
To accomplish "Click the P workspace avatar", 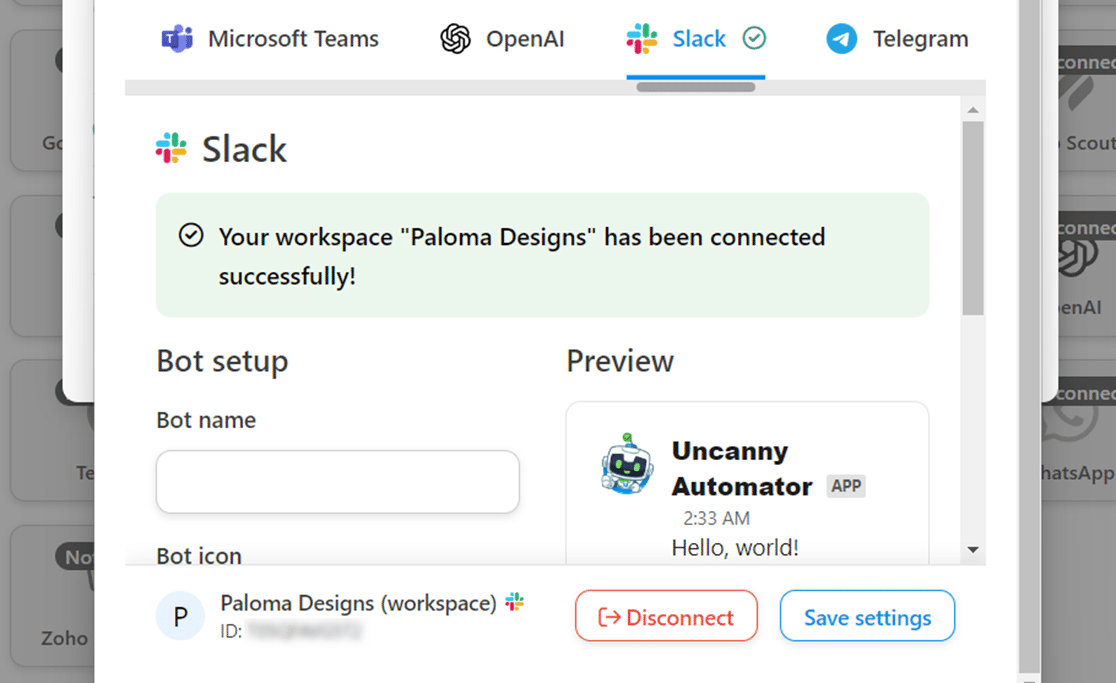I will coord(181,616).
